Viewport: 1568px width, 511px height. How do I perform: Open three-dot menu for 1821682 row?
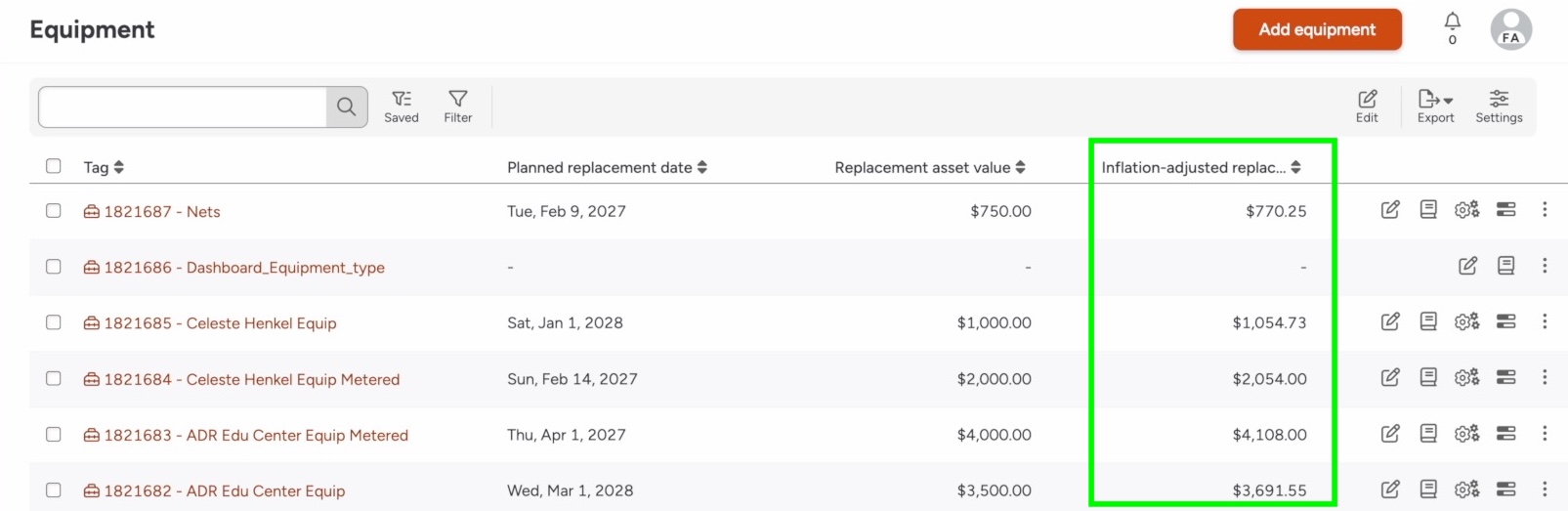[x=1544, y=490]
